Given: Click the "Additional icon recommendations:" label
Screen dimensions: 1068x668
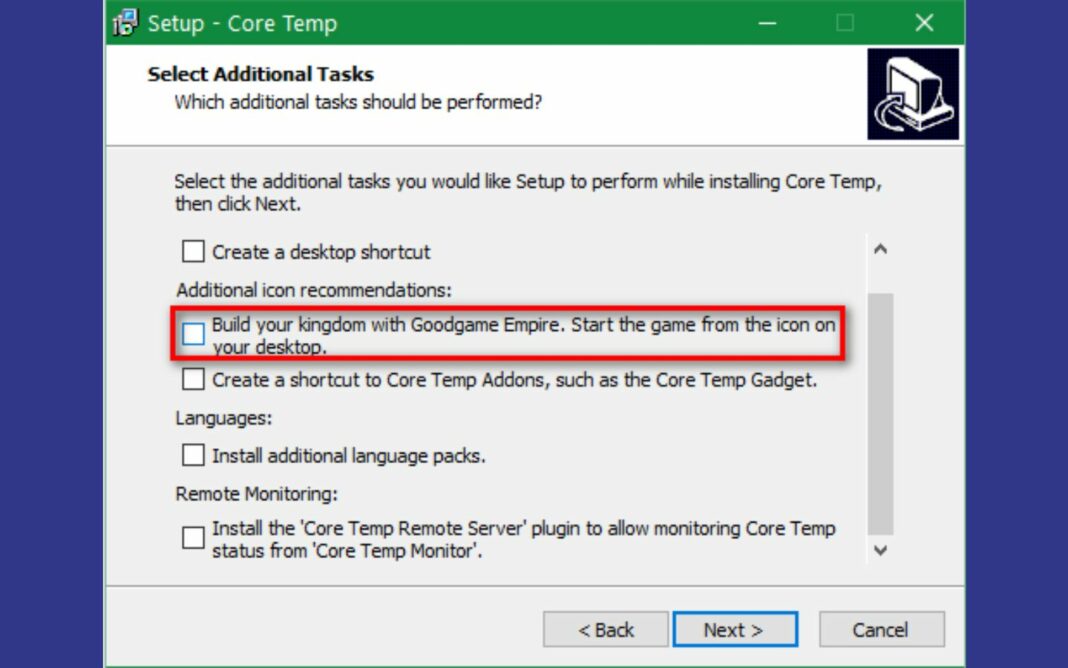Looking at the screenshot, I should (314, 290).
